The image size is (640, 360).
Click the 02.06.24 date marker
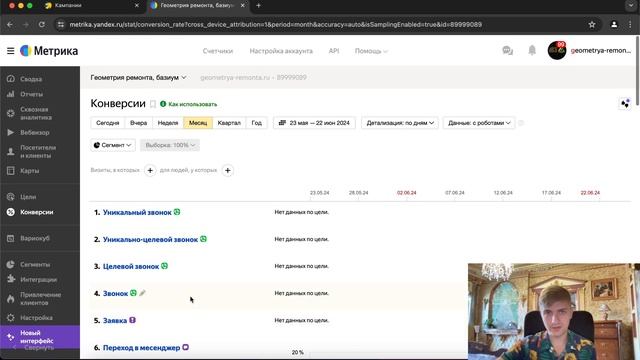(407, 193)
